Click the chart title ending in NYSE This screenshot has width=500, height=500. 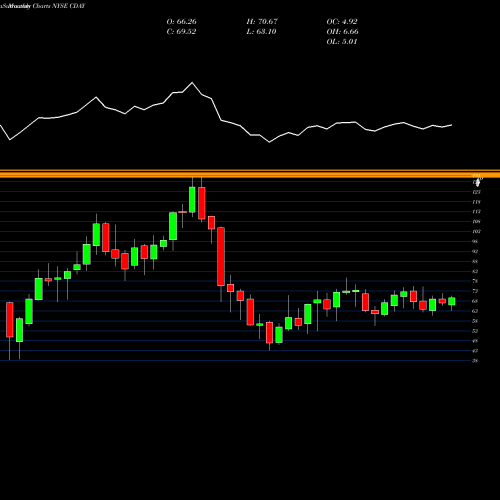coord(43,6)
